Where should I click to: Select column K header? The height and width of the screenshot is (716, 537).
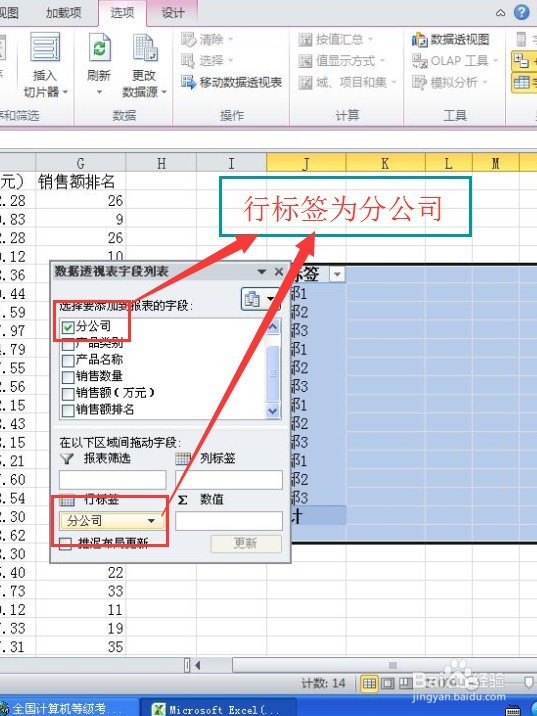(385, 163)
